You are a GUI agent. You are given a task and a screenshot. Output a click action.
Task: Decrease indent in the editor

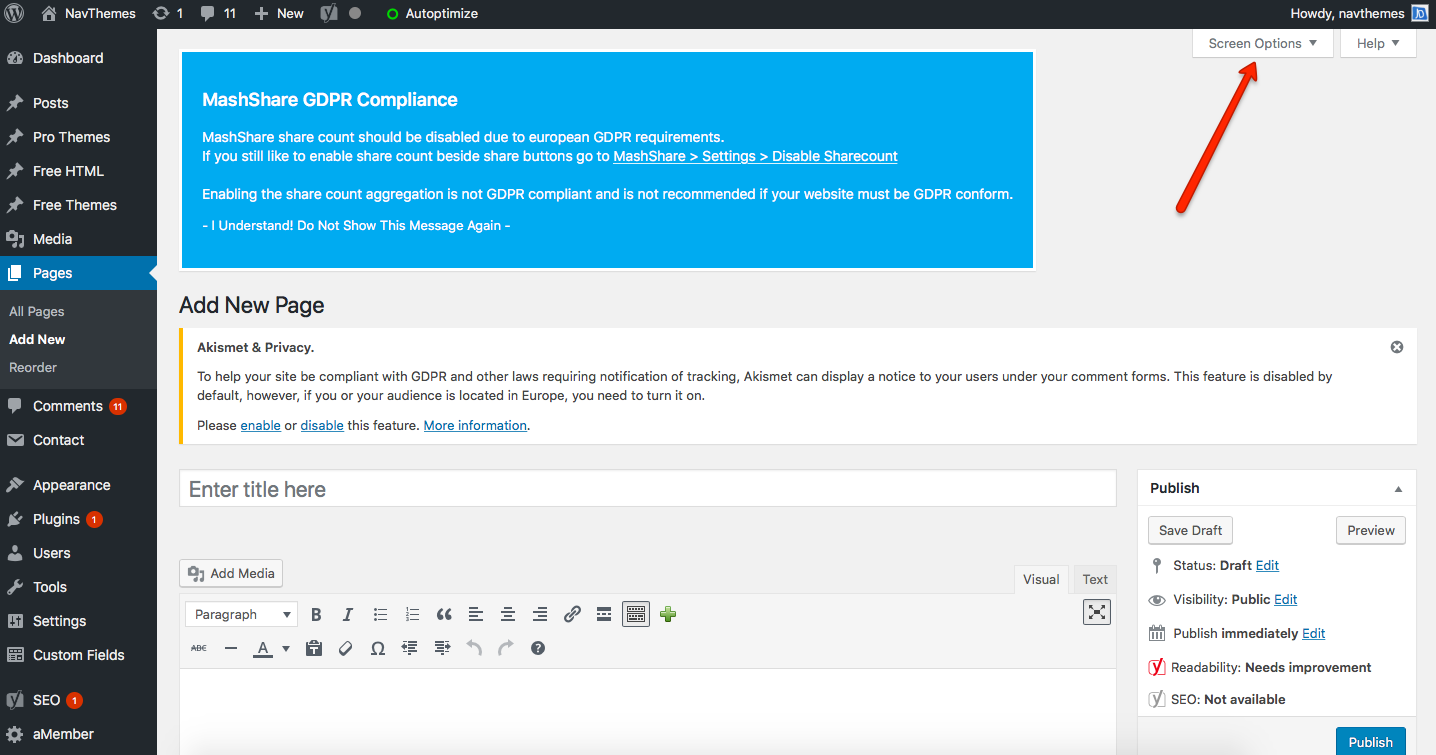(x=410, y=648)
